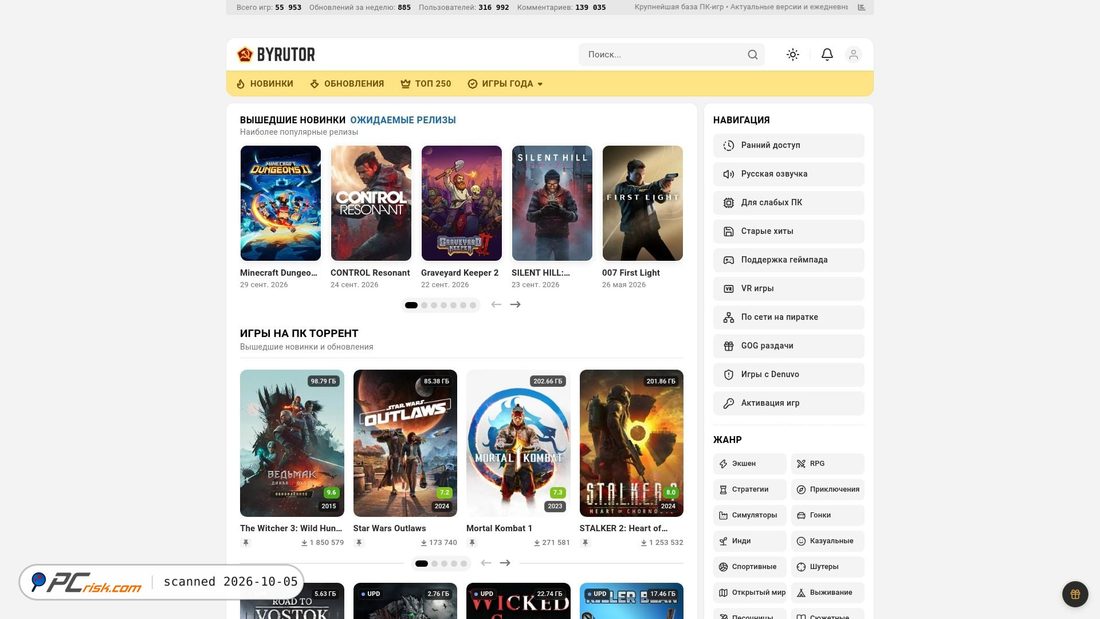This screenshot has width=1100, height=619.
Task: Open Для слабых ПК navigation item
Action: 789,203
